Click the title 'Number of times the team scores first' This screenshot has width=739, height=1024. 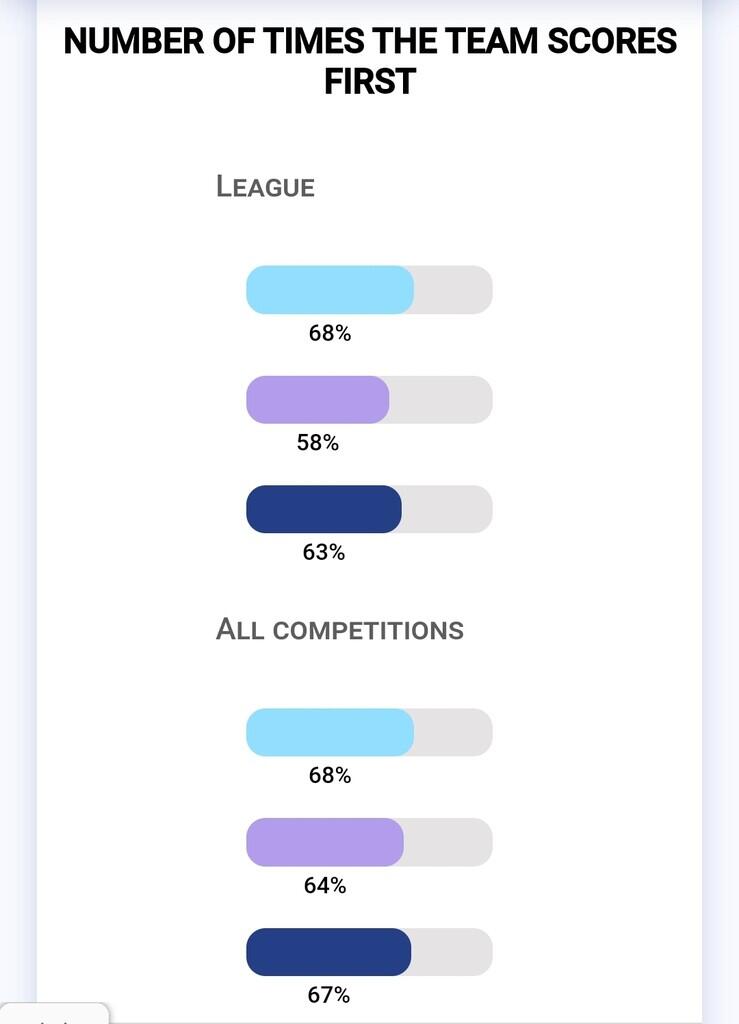370,60
